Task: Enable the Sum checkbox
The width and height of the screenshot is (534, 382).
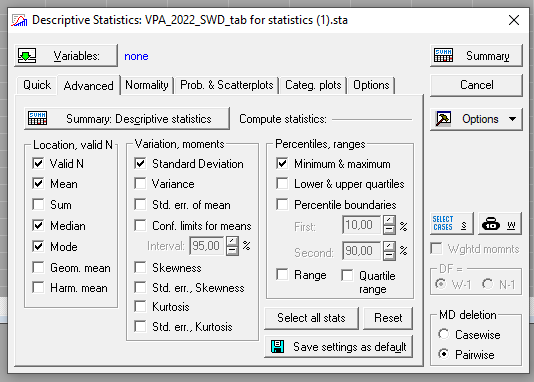Action: 38,205
